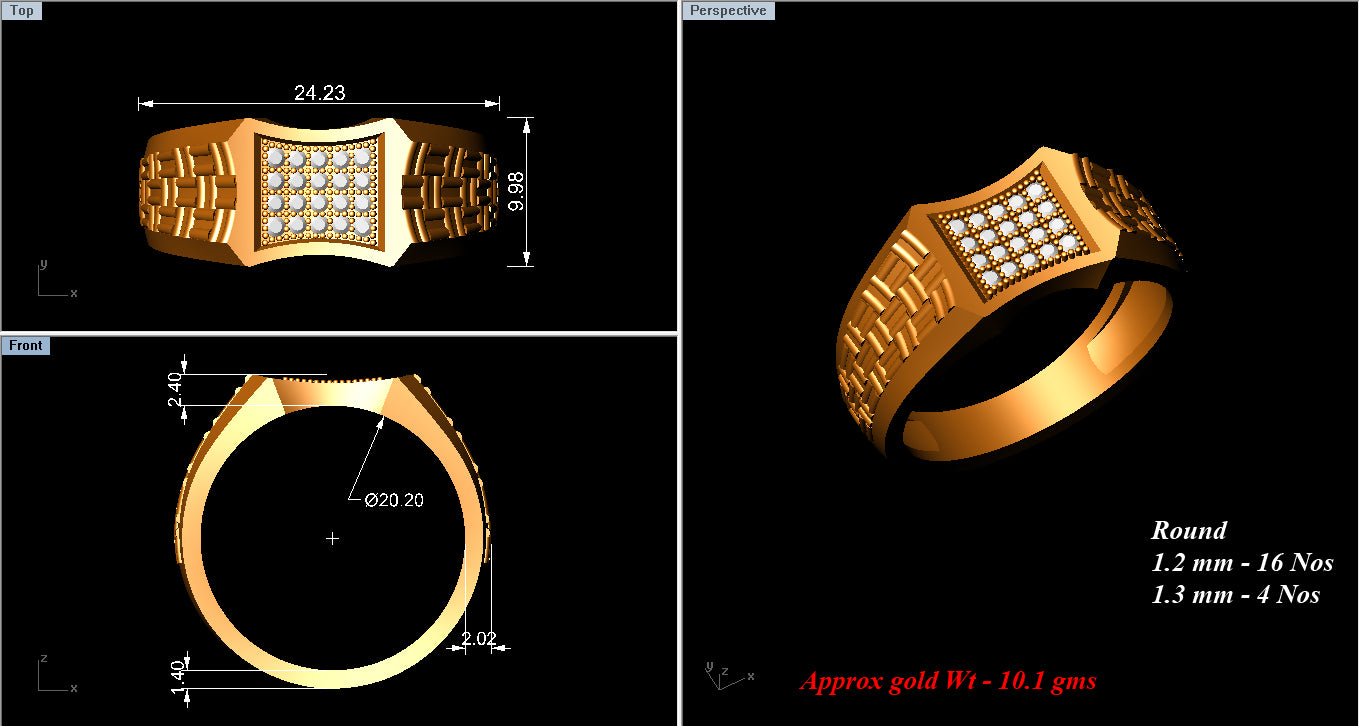Open the Perspective viewport title menu
Viewport: 1360px width, 726px height.
(728, 10)
